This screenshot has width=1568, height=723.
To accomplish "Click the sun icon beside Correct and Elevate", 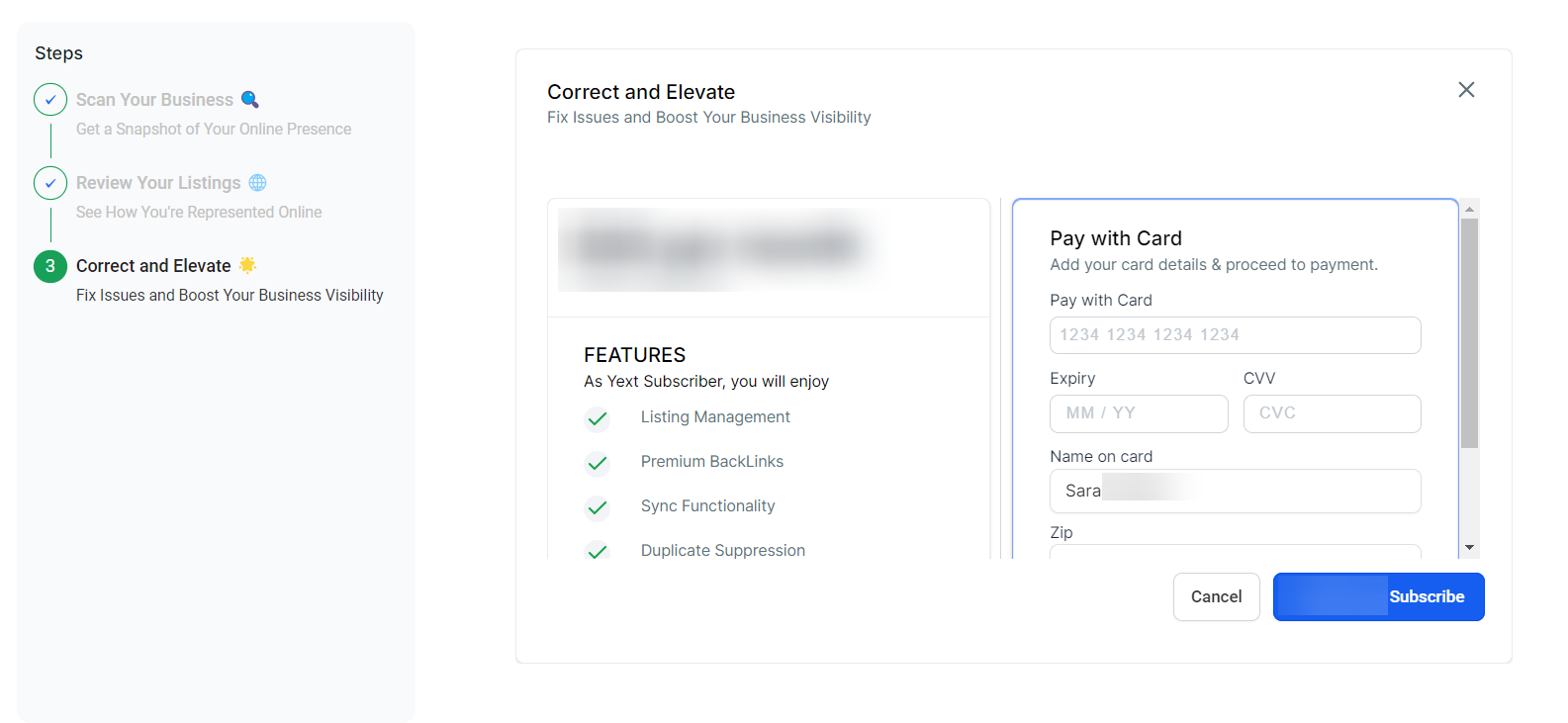I will pyautogui.click(x=247, y=265).
